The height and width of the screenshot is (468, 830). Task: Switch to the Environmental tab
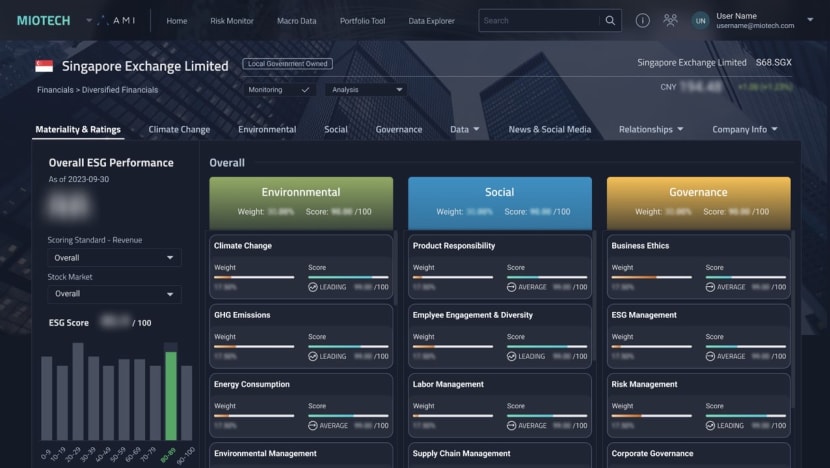pos(267,129)
